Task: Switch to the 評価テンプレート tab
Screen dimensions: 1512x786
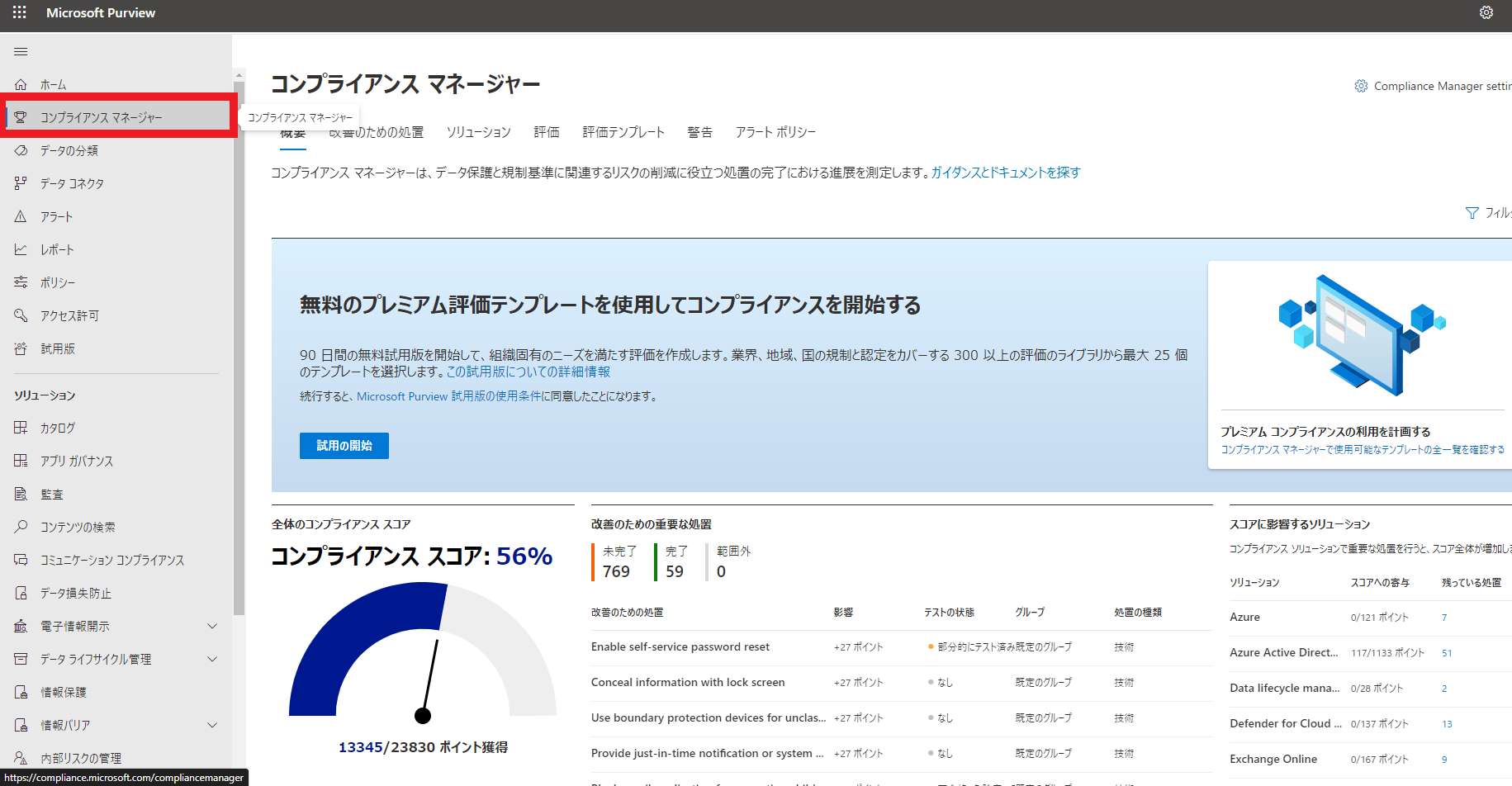Action: 623,132
